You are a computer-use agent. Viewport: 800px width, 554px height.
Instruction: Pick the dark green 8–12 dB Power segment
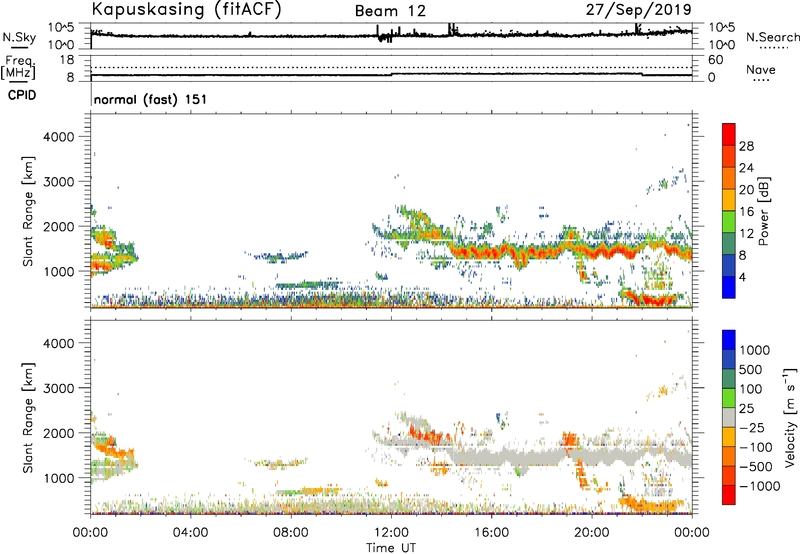(x=729, y=244)
